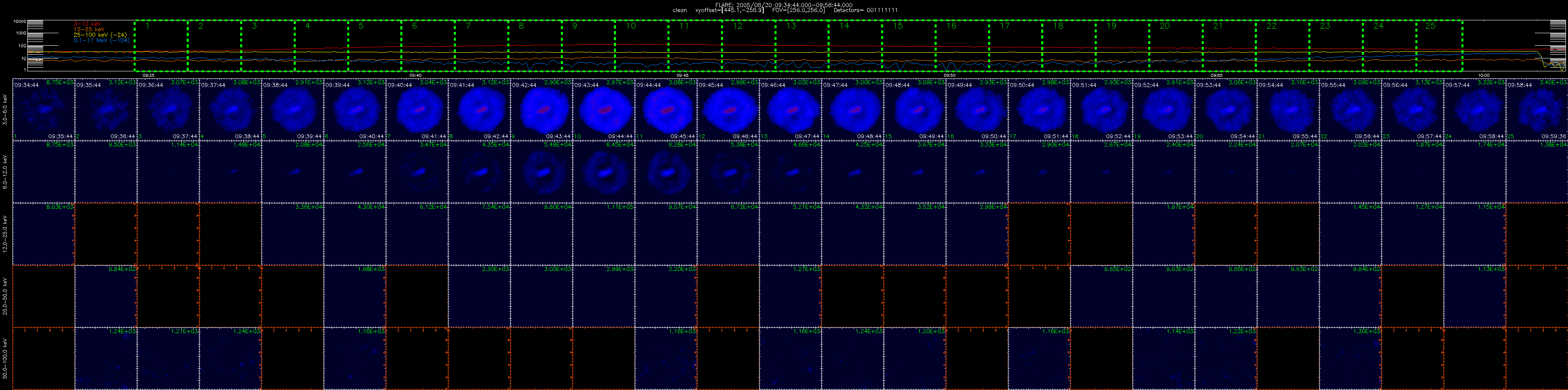The width and height of the screenshot is (1568, 390).
Task: Select interval 10 marker in the light-curve plot
Action: 631,26
